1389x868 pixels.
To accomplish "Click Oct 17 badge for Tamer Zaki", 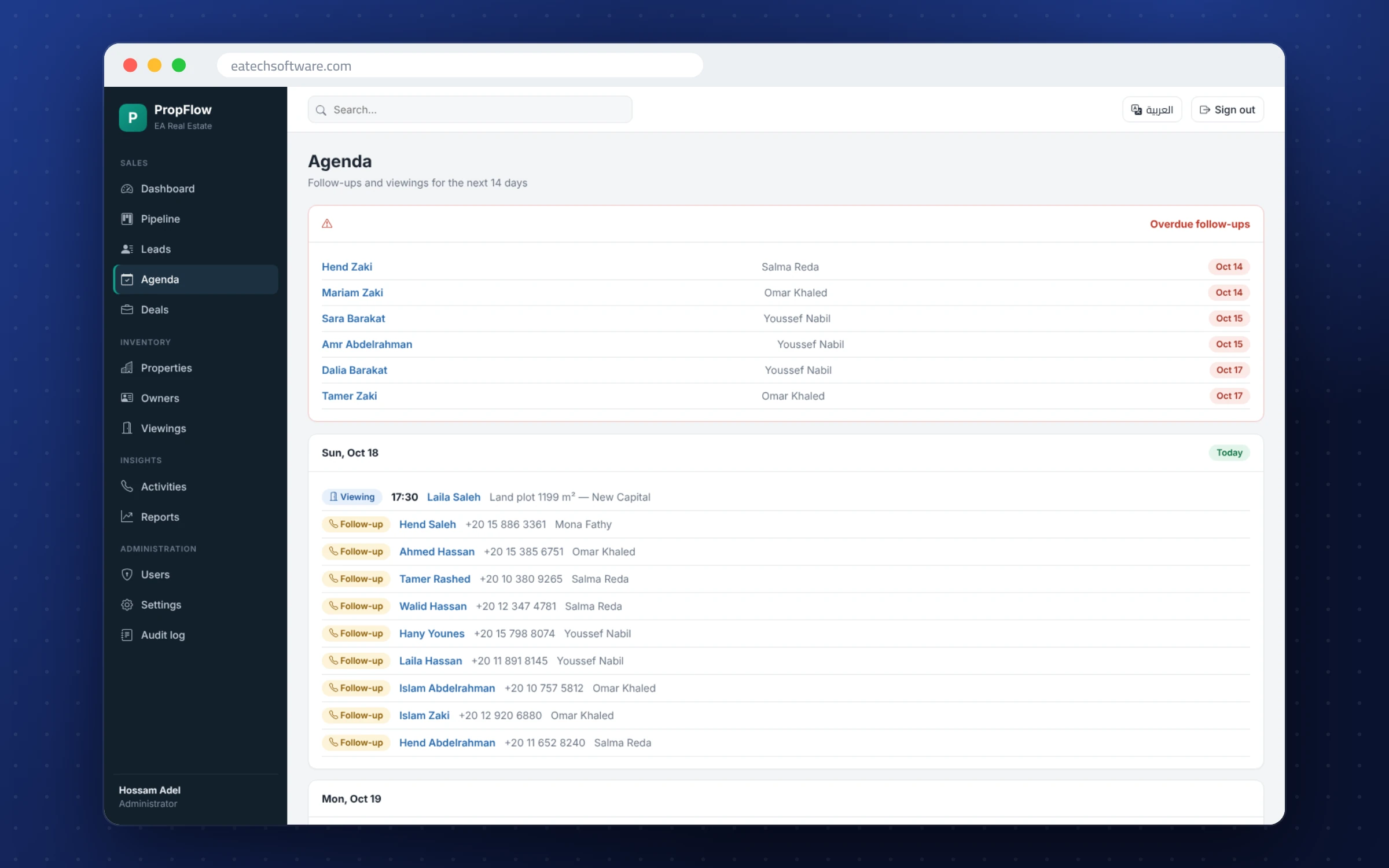I will (1229, 396).
